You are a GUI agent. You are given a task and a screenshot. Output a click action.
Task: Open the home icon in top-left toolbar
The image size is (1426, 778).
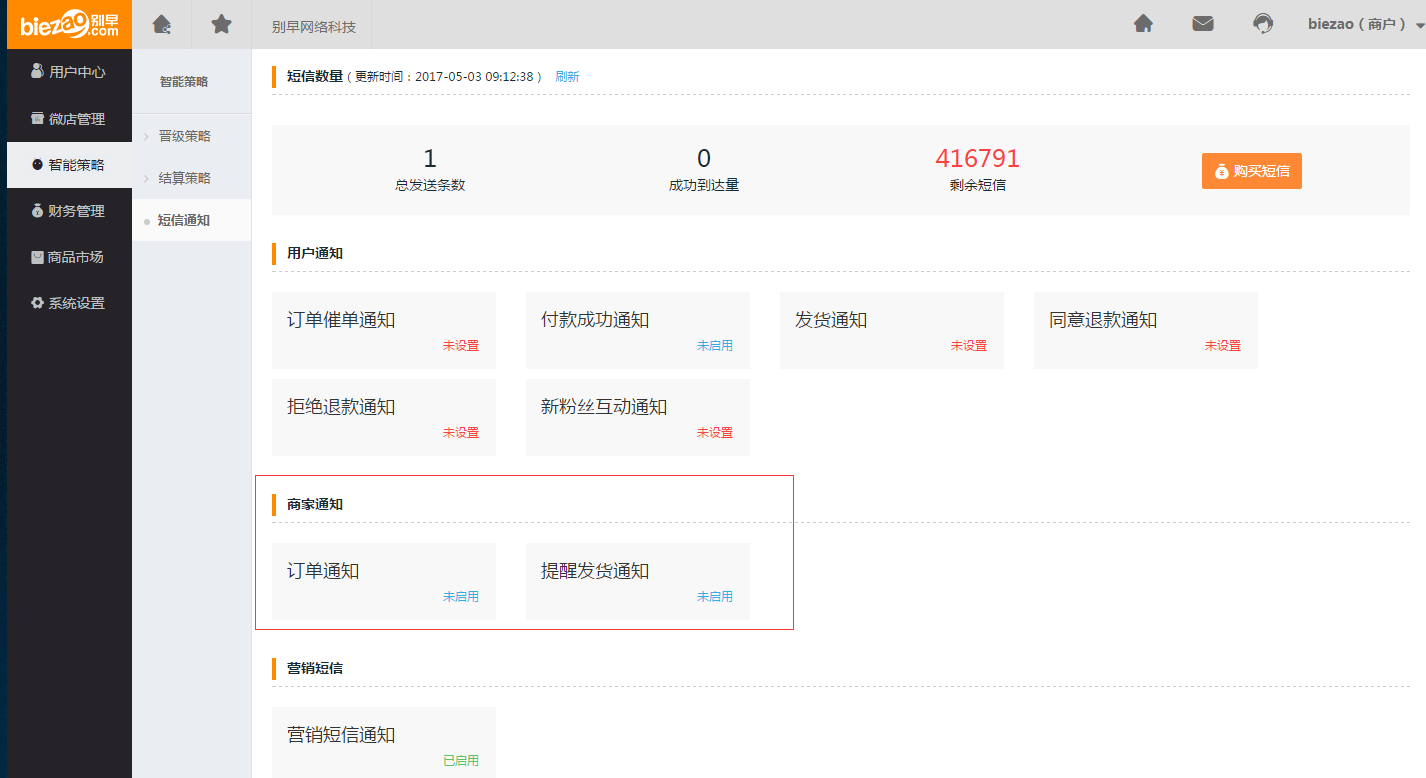click(161, 25)
